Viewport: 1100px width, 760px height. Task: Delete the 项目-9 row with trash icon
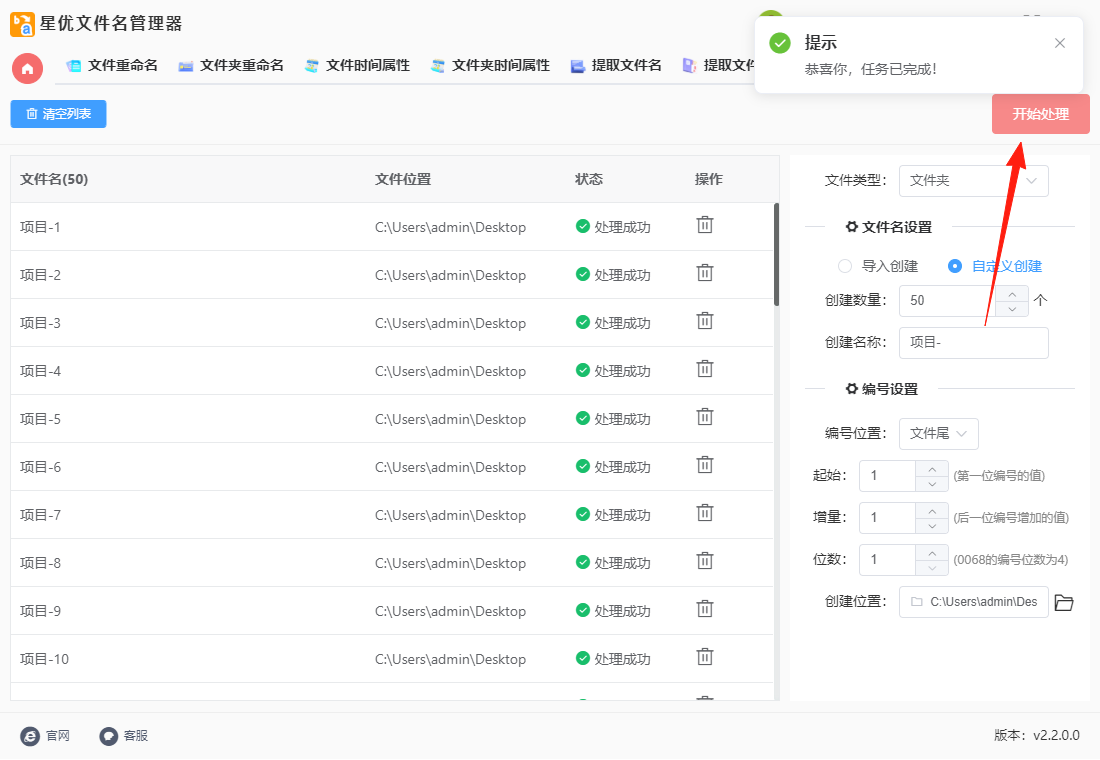click(704, 610)
